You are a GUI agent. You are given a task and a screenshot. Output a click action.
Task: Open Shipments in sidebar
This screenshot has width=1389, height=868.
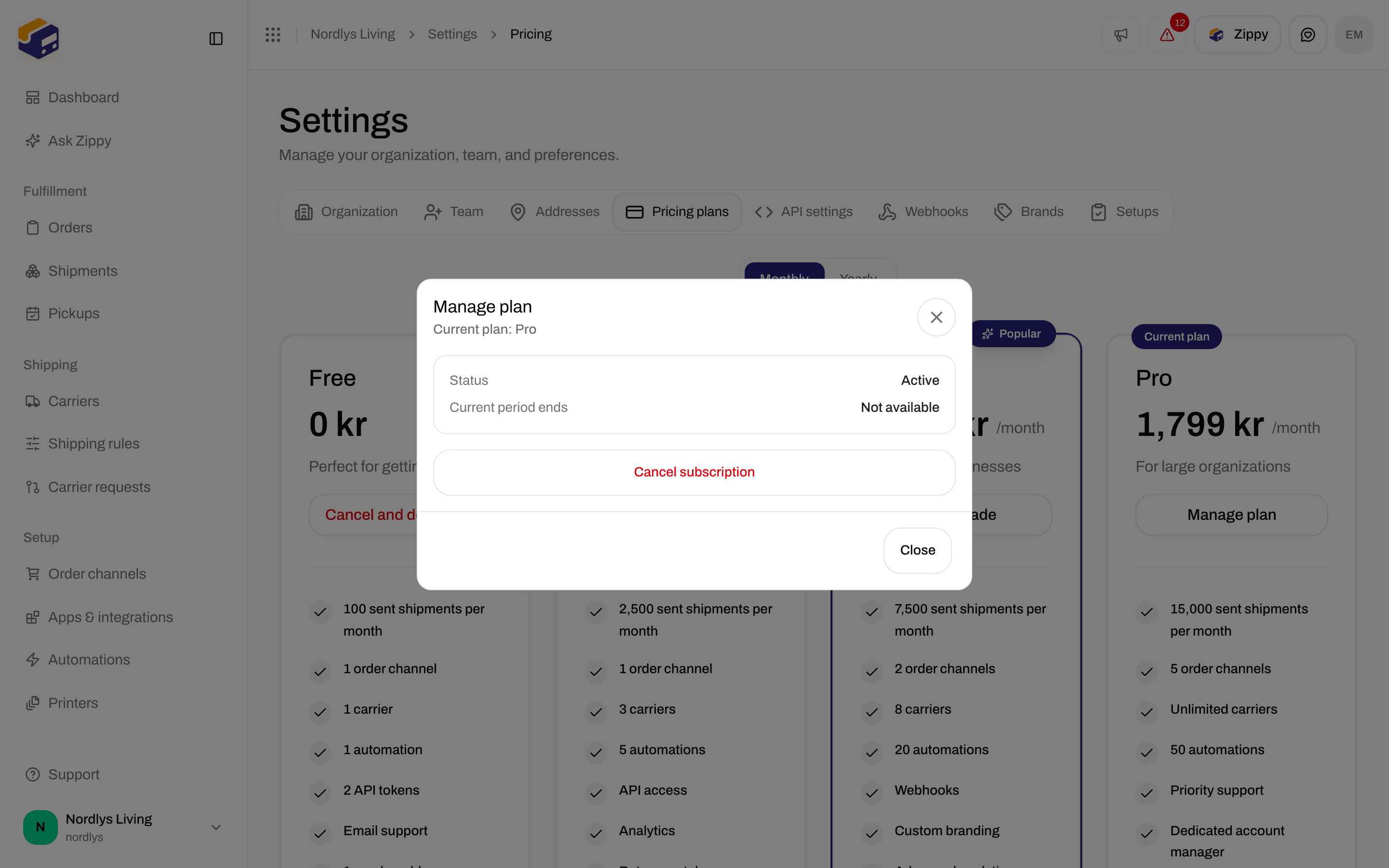(123, 271)
